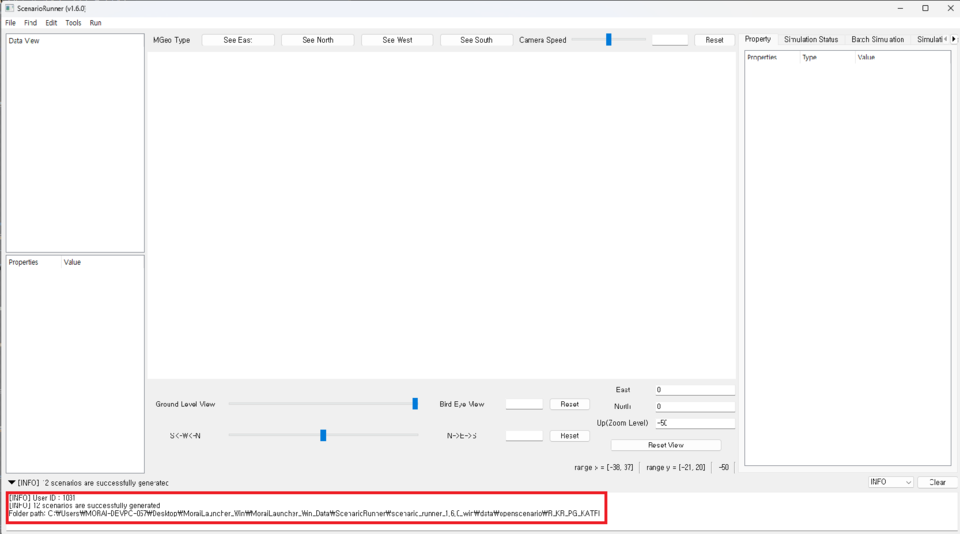Click Reset next to Camera Speed
Screen dimensions: 960x534
pyautogui.click(x=714, y=40)
